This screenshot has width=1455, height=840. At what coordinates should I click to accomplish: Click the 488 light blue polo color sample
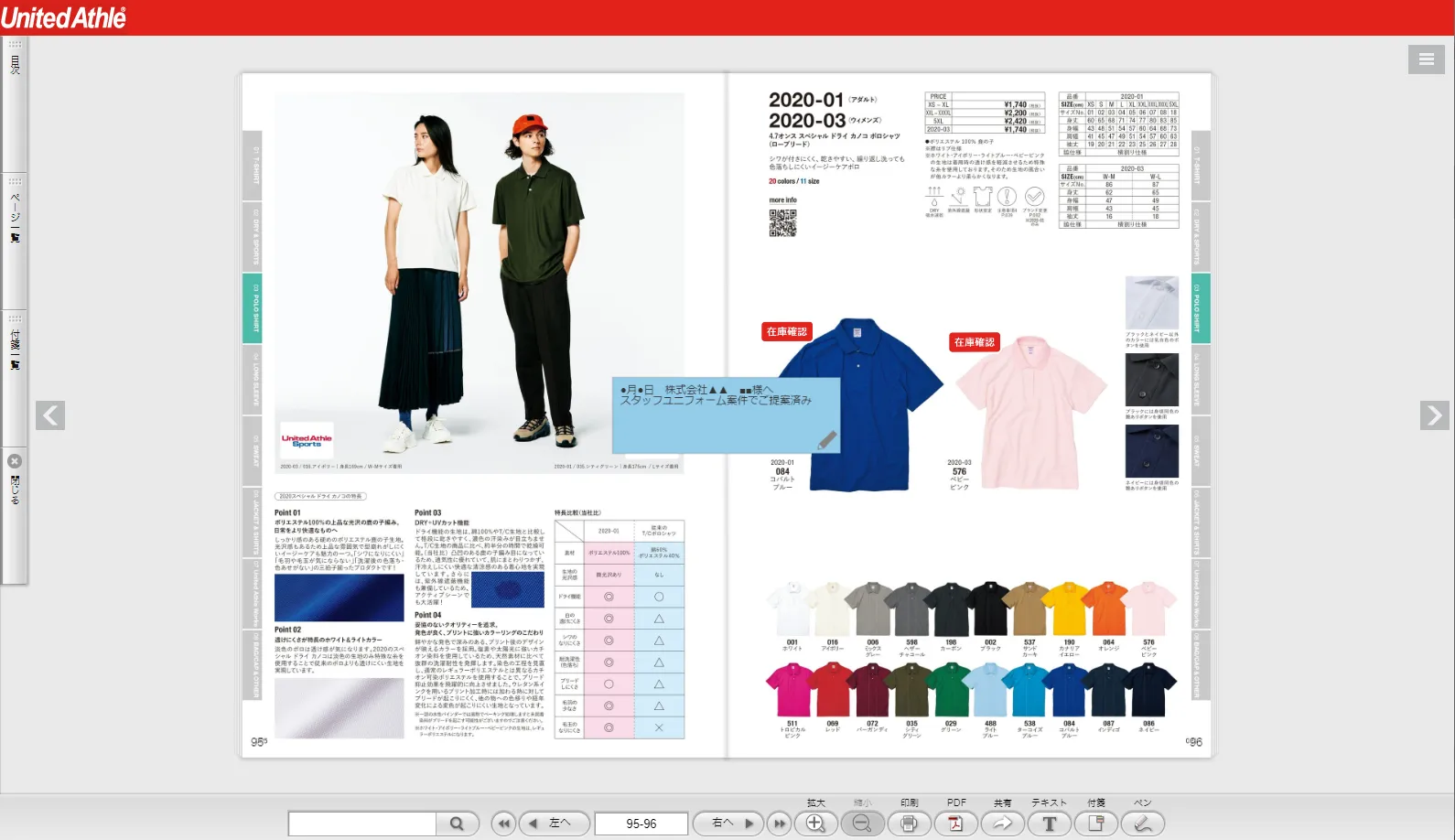point(990,690)
